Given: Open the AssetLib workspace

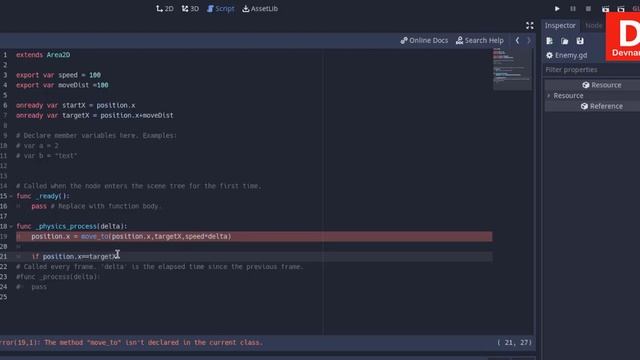Looking at the screenshot, I should coord(260,9).
